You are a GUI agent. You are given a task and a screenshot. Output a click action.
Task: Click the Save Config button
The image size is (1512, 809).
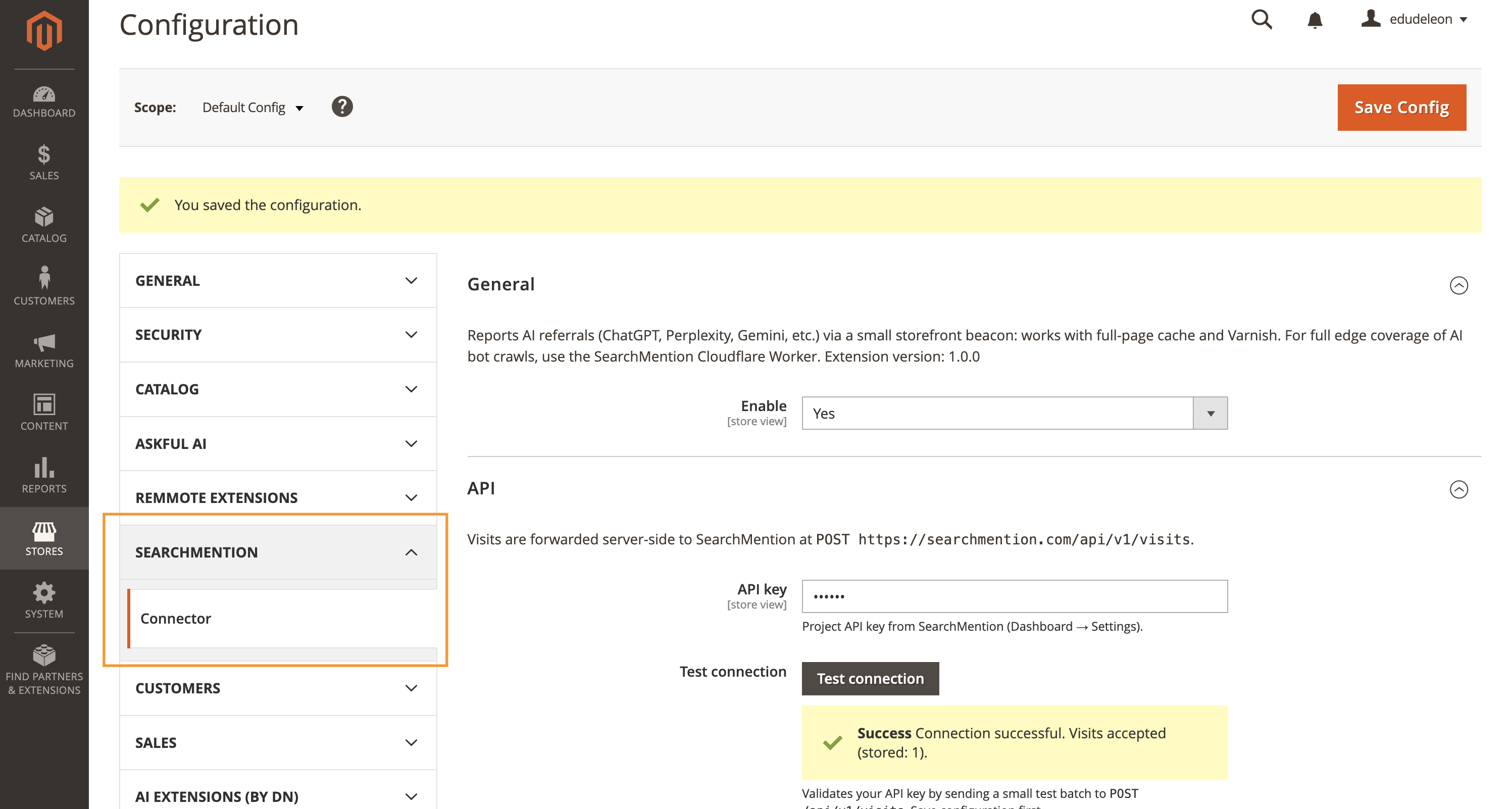point(1401,108)
